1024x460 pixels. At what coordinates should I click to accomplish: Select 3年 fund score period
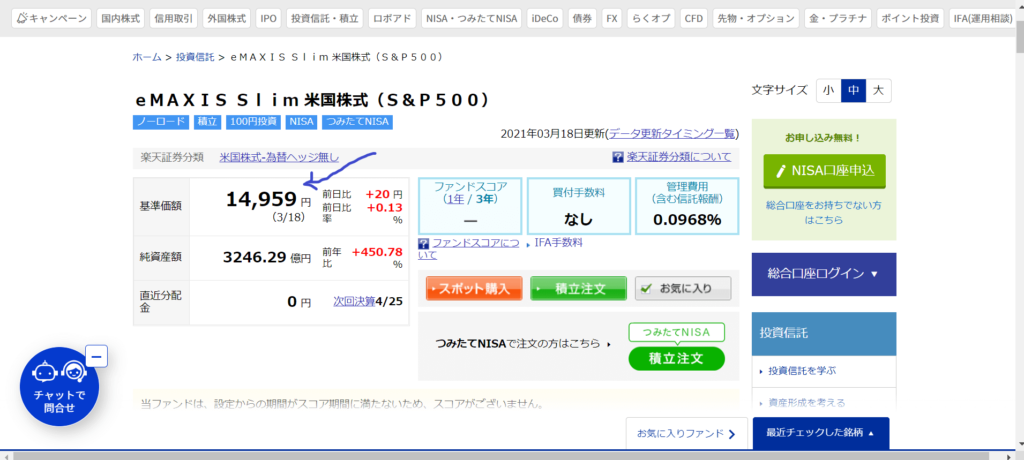tap(483, 199)
